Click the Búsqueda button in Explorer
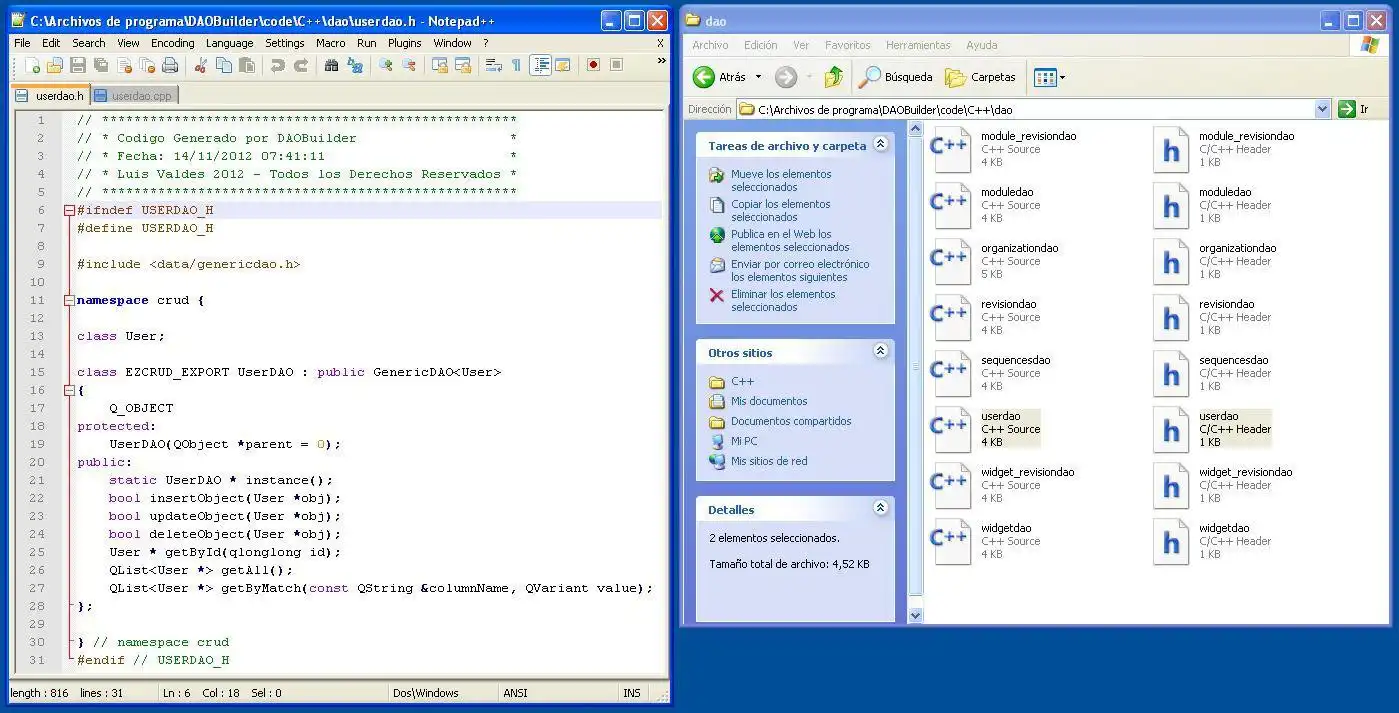Viewport: 1399px width, 713px height. coord(896,77)
